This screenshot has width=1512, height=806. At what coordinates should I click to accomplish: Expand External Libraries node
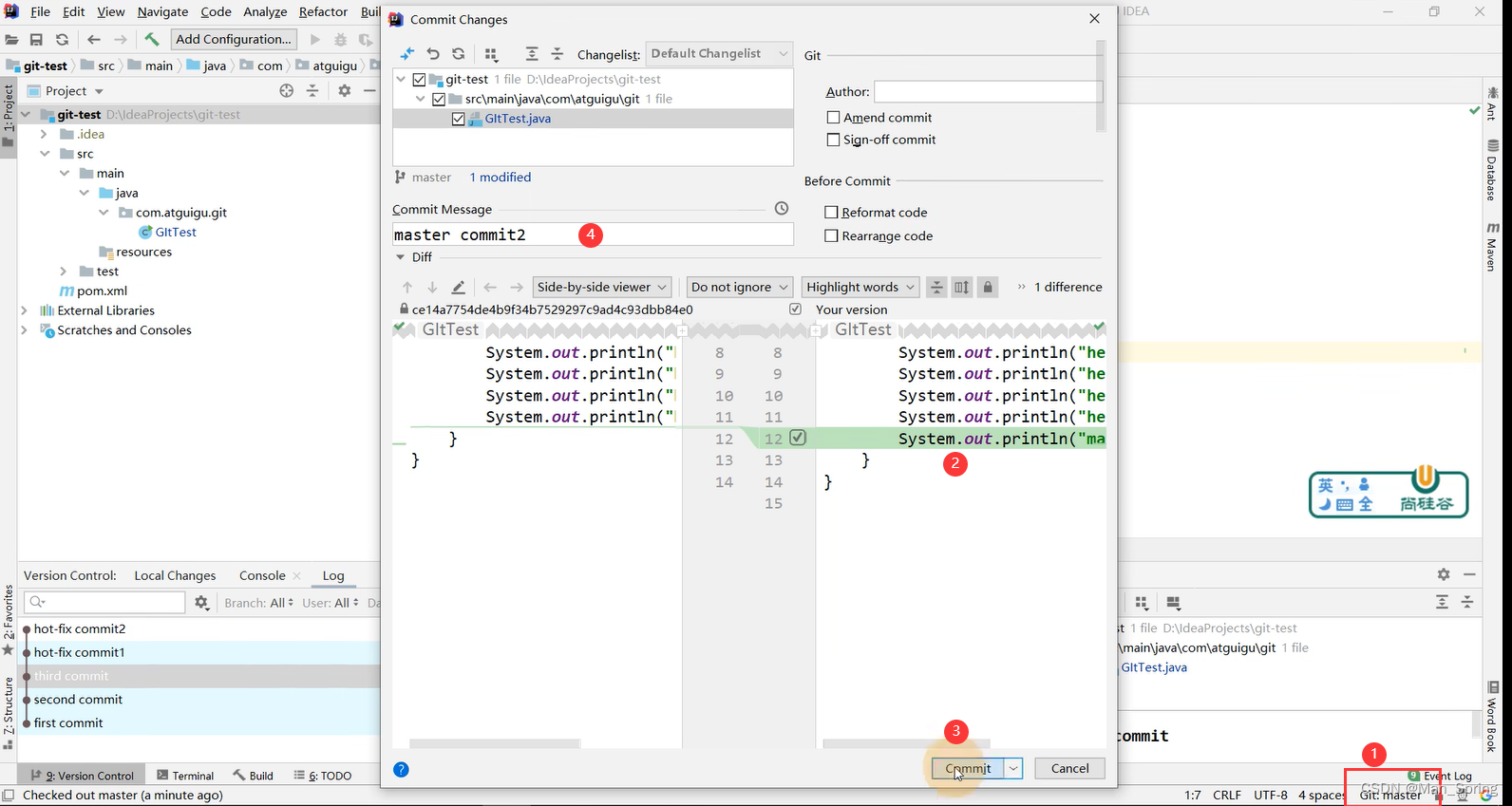click(x=24, y=310)
